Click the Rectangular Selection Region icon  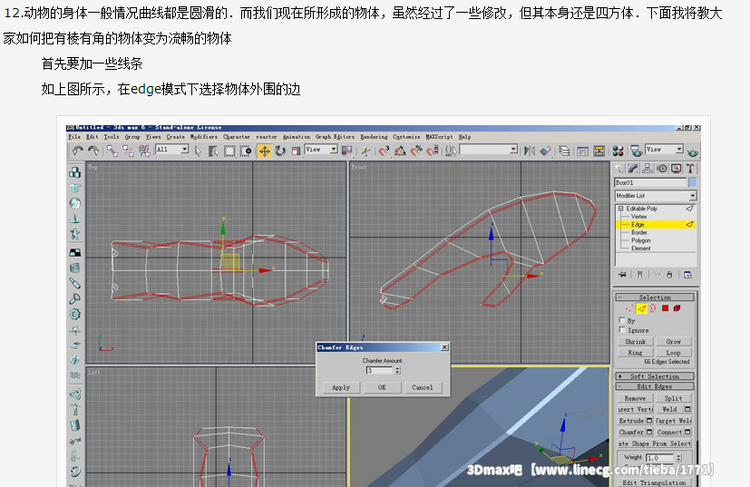point(230,151)
